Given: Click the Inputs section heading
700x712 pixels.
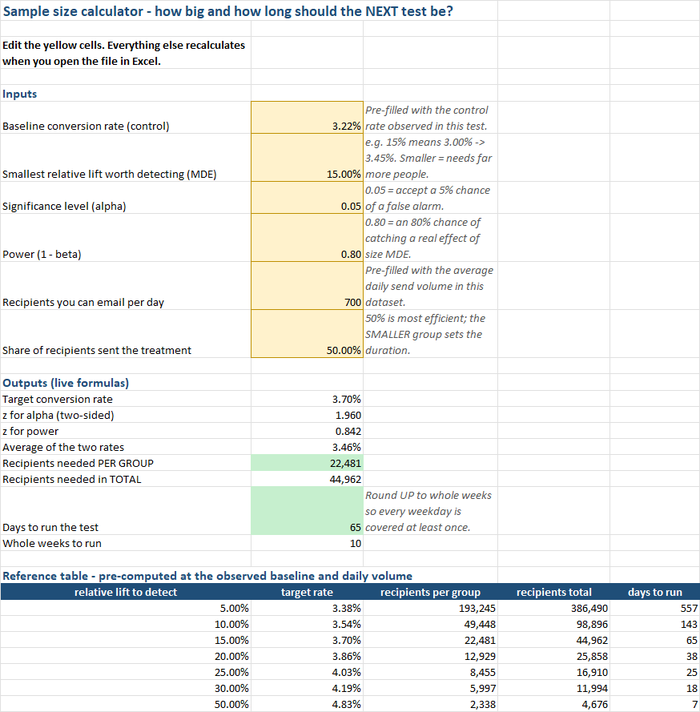Looking at the screenshot, I should [x=20, y=94].
